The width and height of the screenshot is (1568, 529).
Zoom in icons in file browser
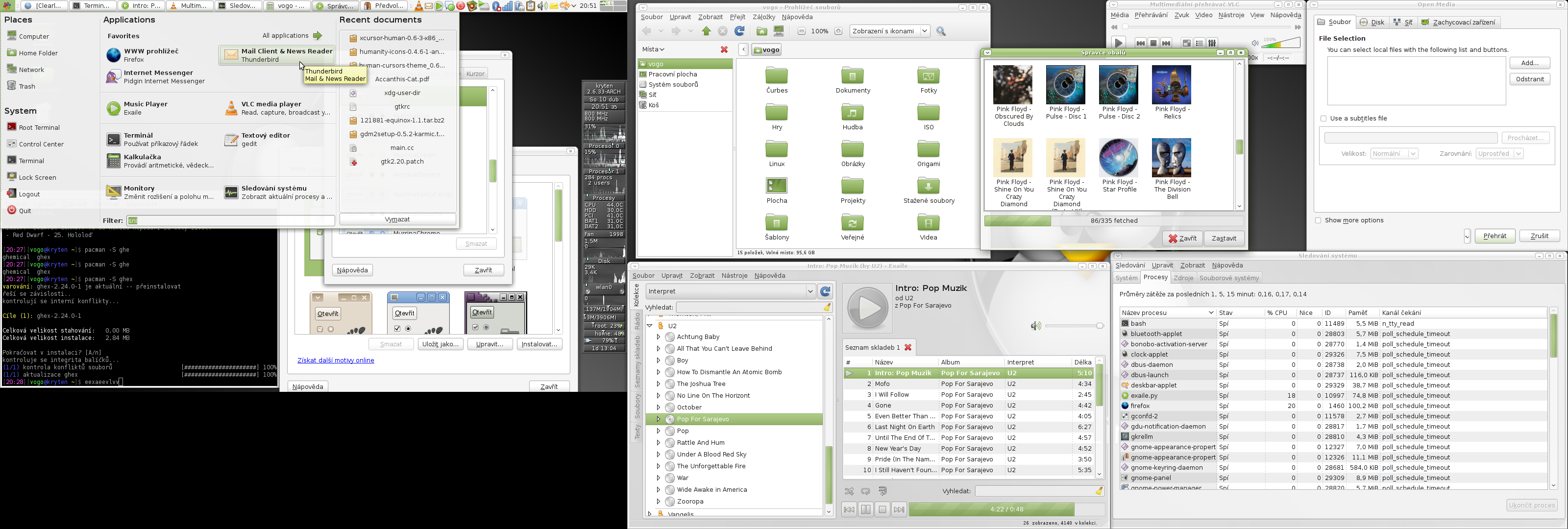(838, 31)
